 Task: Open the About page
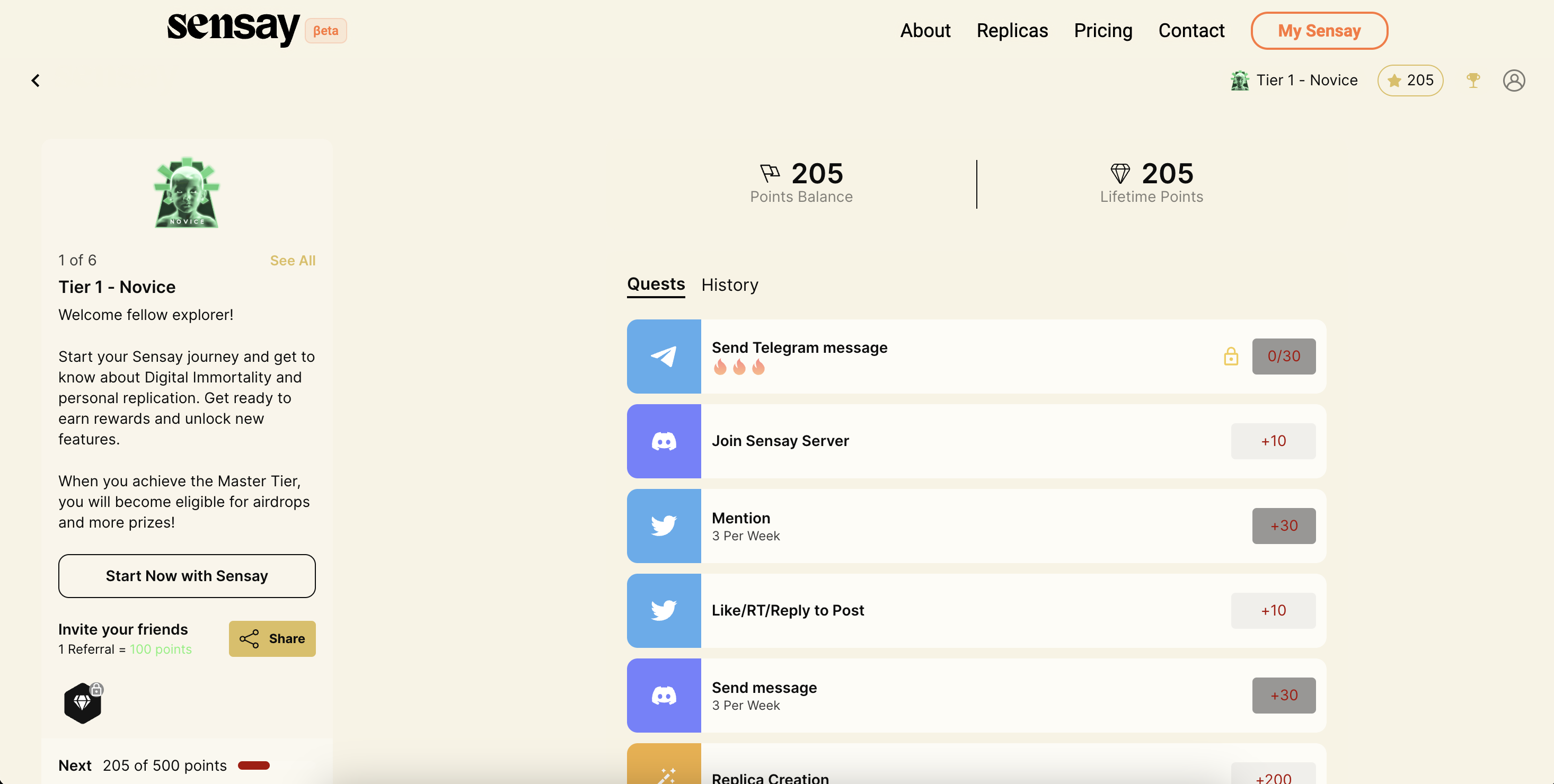click(x=925, y=31)
